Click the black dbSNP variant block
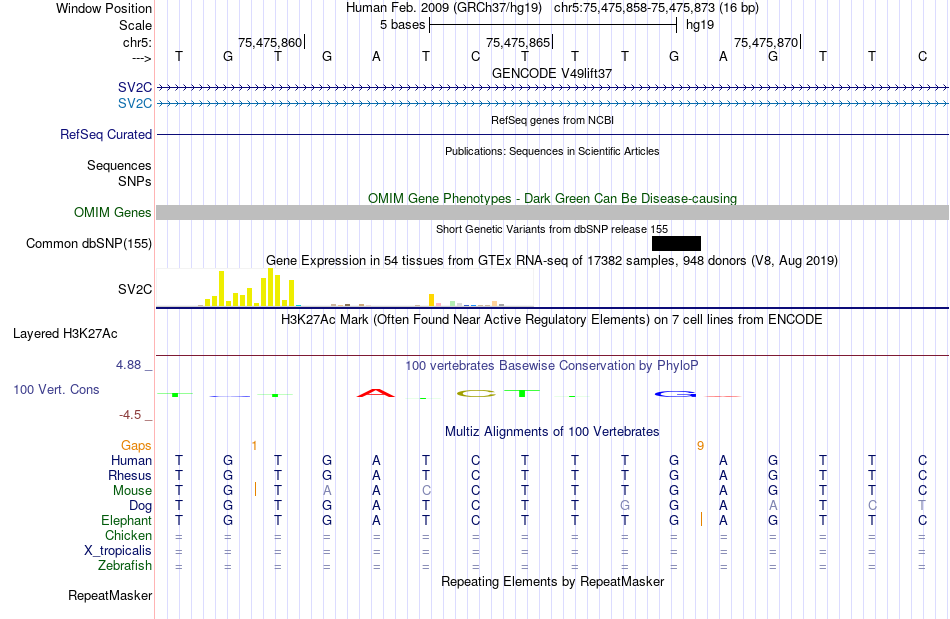 pyautogui.click(x=676, y=243)
